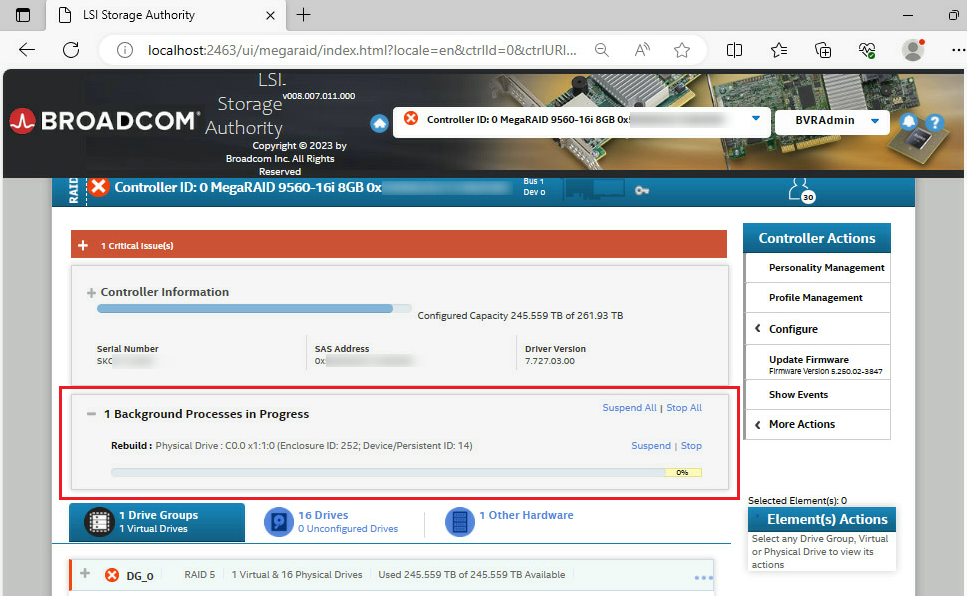Expand the DG_0 drive group

(x=85, y=574)
